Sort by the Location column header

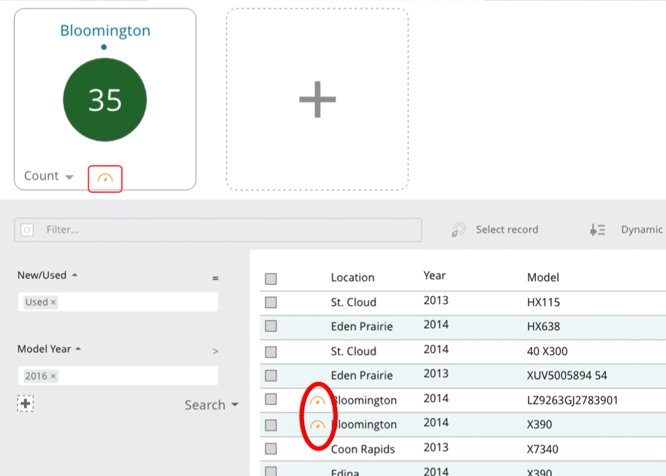pos(352,278)
